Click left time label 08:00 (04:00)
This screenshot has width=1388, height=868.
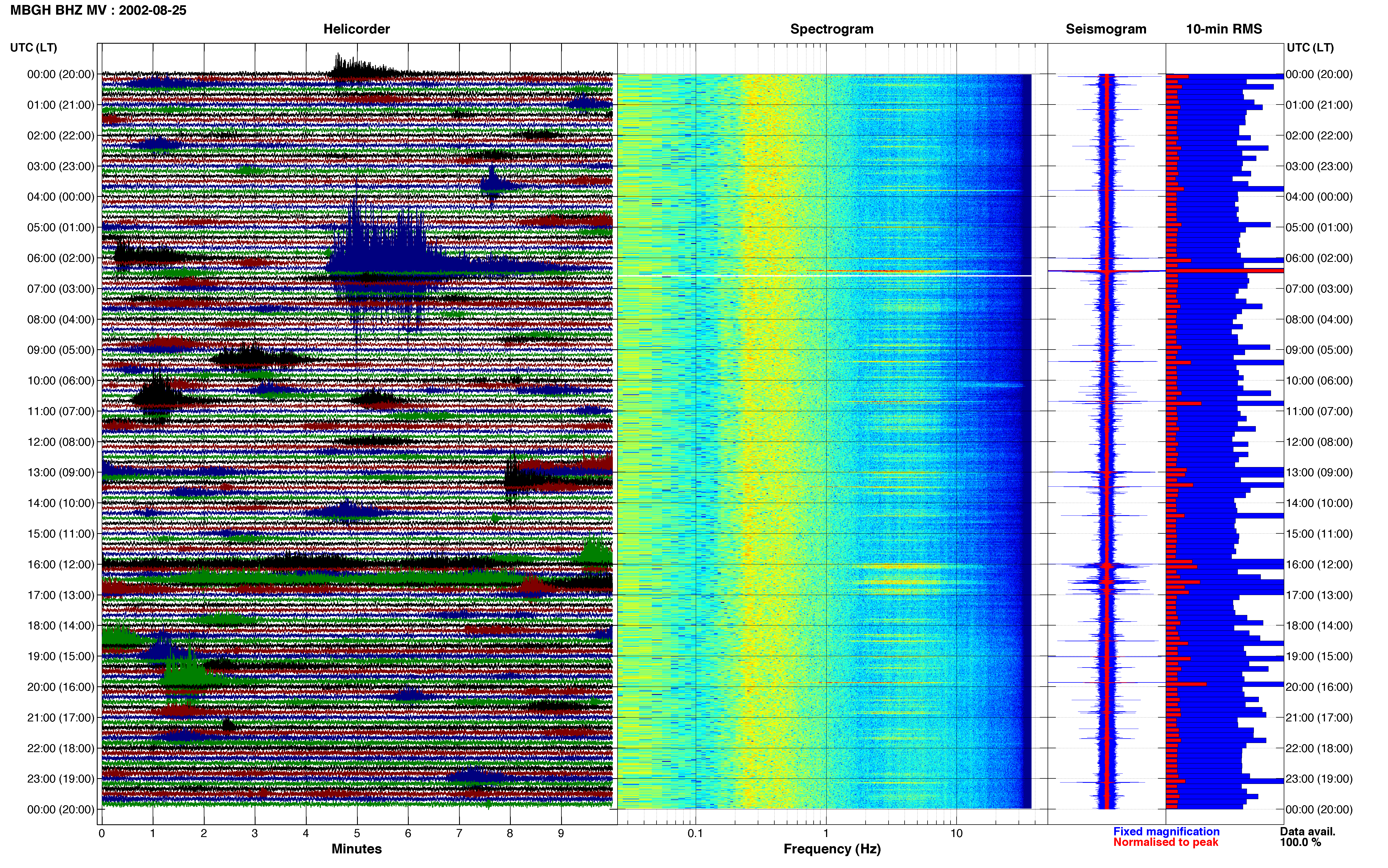click(x=61, y=319)
